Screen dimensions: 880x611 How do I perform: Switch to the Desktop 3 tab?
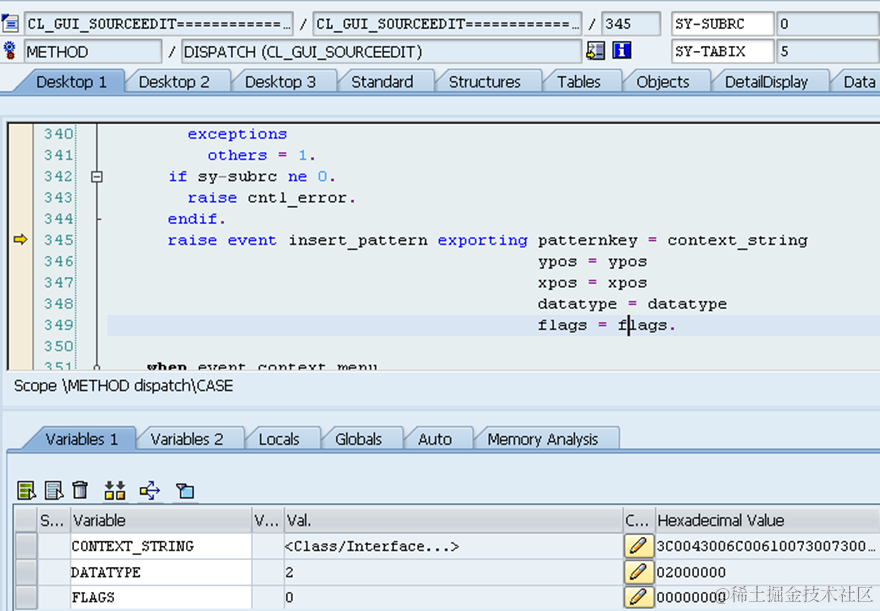pyautogui.click(x=281, y=82)
